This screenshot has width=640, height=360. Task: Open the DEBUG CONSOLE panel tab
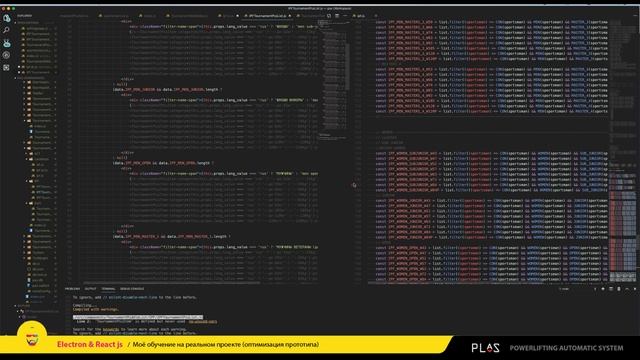pyautogui.click(x=132, y=289)
